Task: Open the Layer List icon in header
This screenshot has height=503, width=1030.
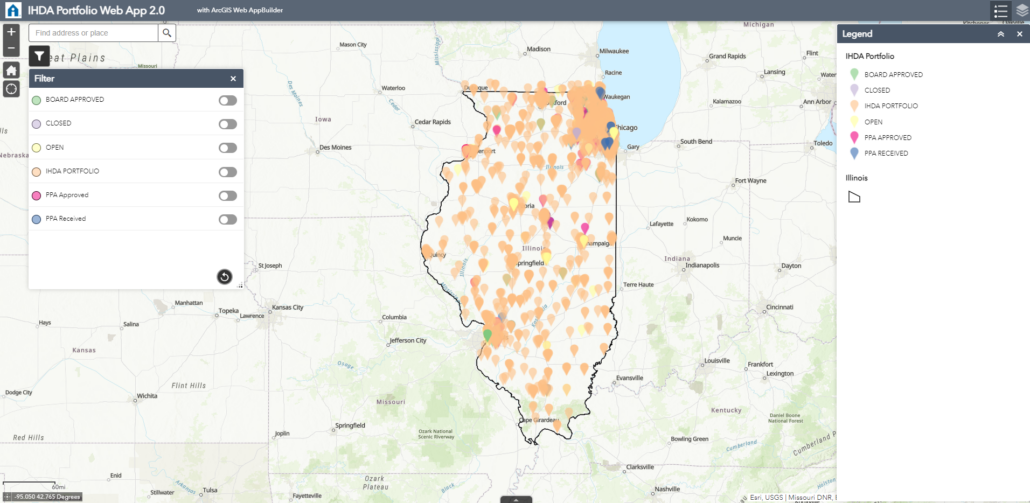Action: click(1021, 11)
